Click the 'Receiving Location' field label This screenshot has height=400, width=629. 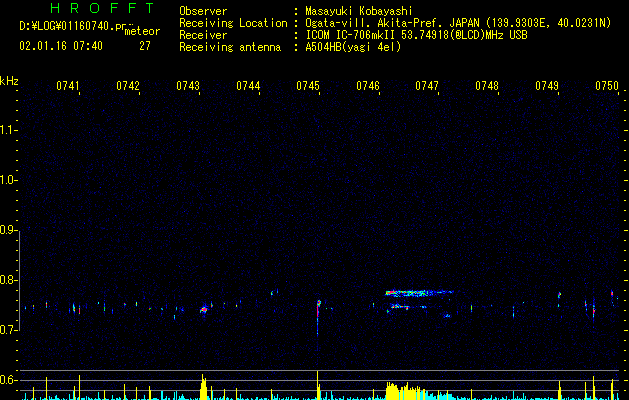(x=233, y=23)
